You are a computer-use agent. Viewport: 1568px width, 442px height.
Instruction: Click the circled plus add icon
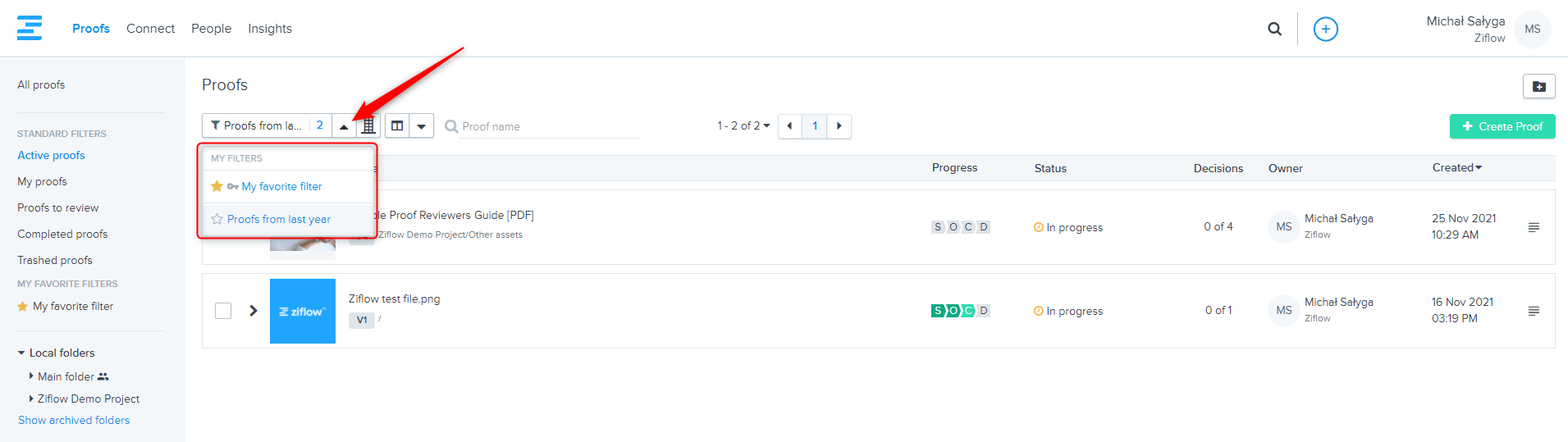tap(1325, 29)
